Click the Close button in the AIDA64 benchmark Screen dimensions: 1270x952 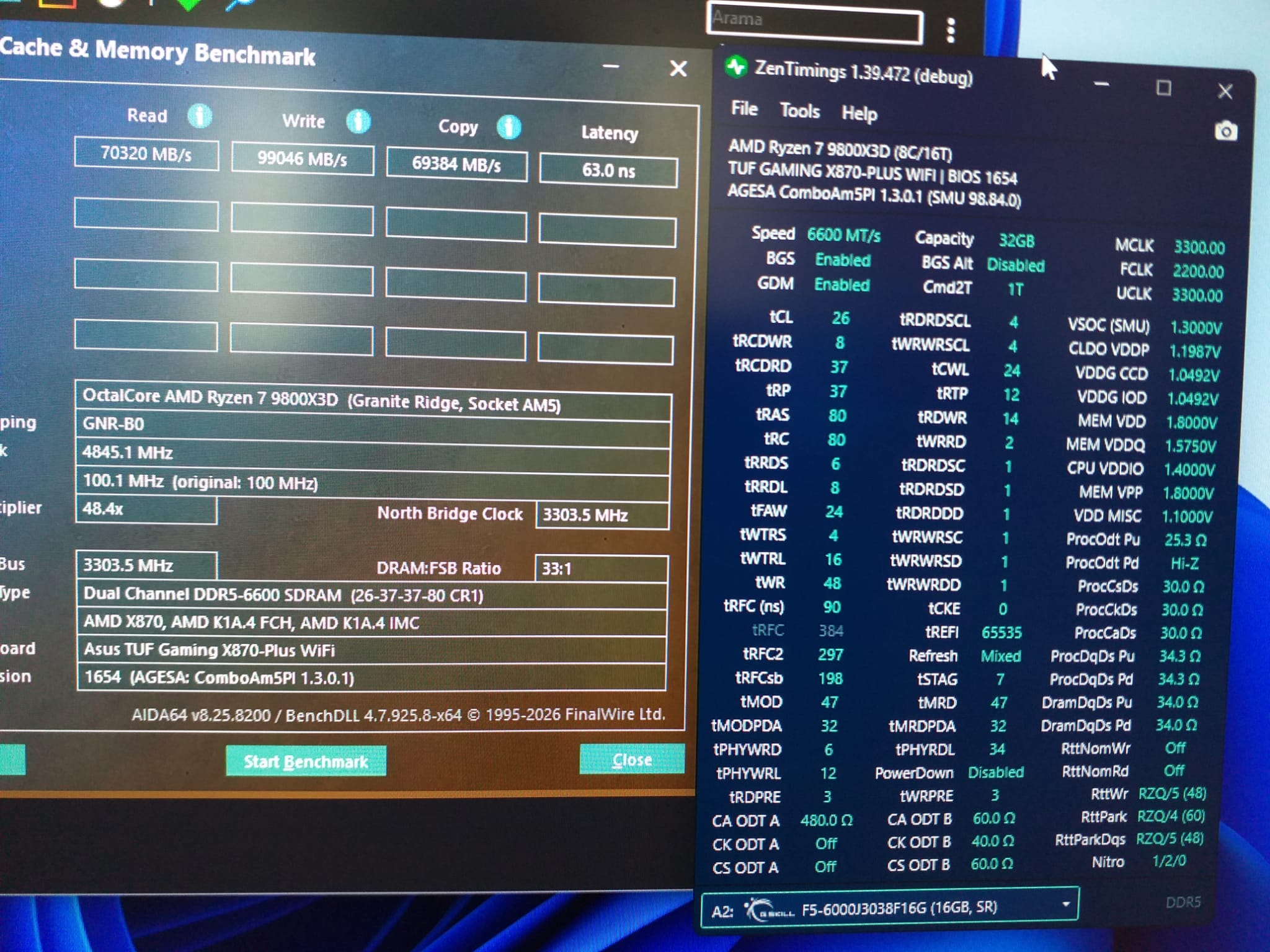(x=632, y=759)
